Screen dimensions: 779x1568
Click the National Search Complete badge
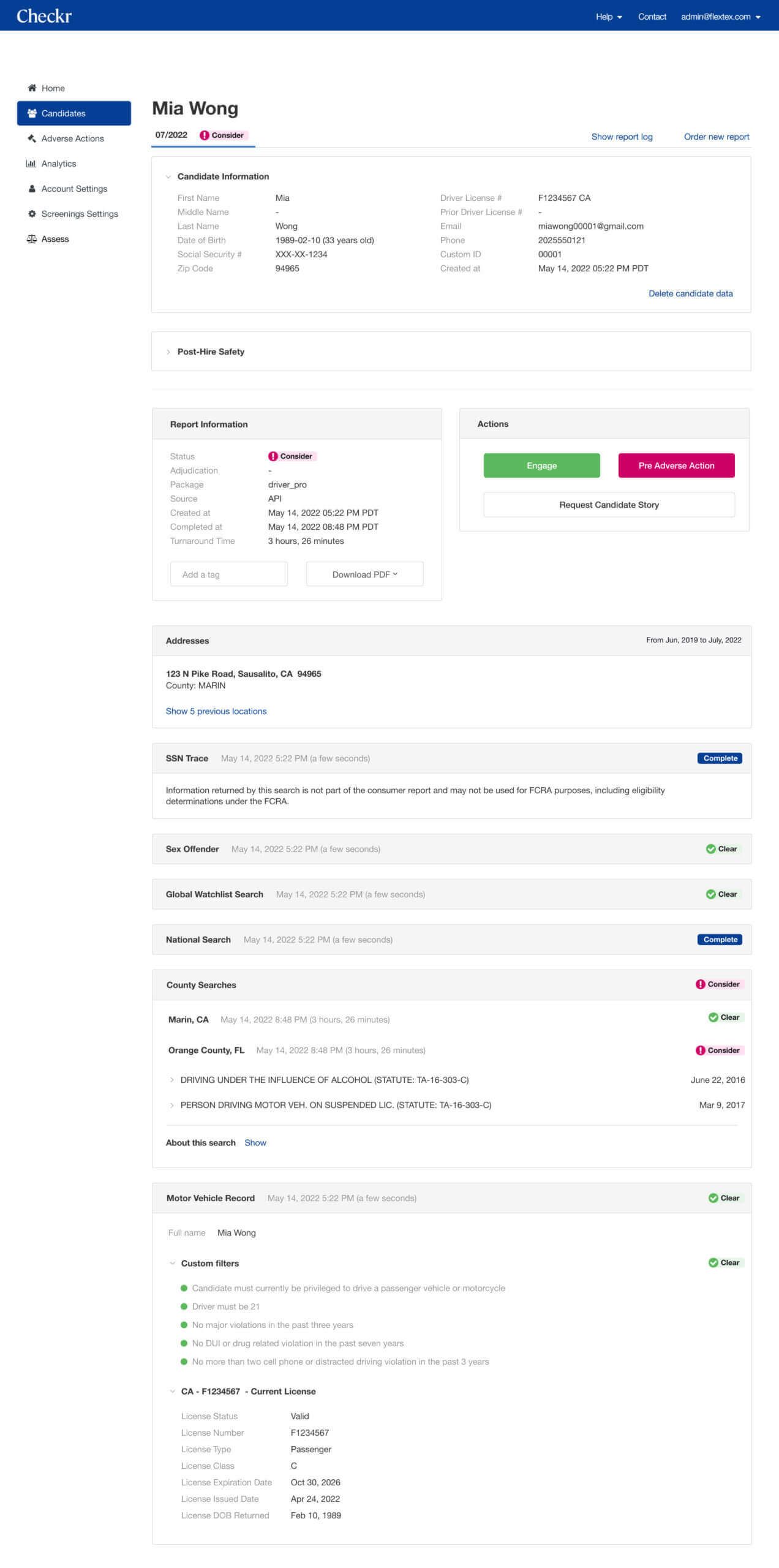(720, 940)
